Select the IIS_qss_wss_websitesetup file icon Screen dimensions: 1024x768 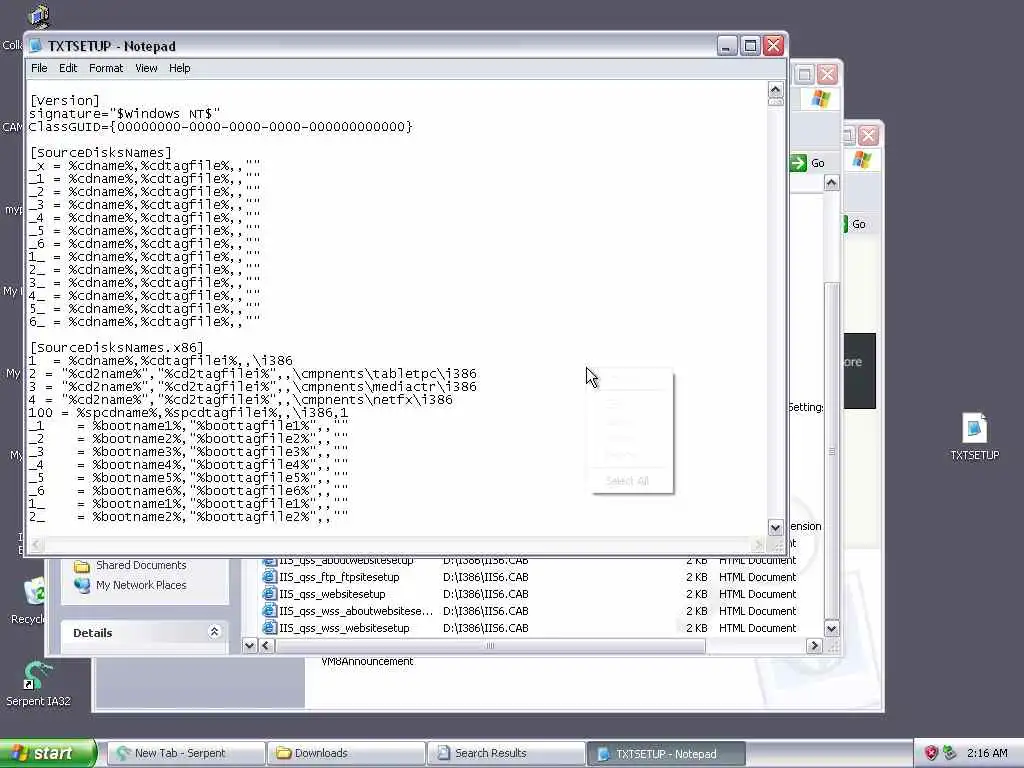pos(269,628)
